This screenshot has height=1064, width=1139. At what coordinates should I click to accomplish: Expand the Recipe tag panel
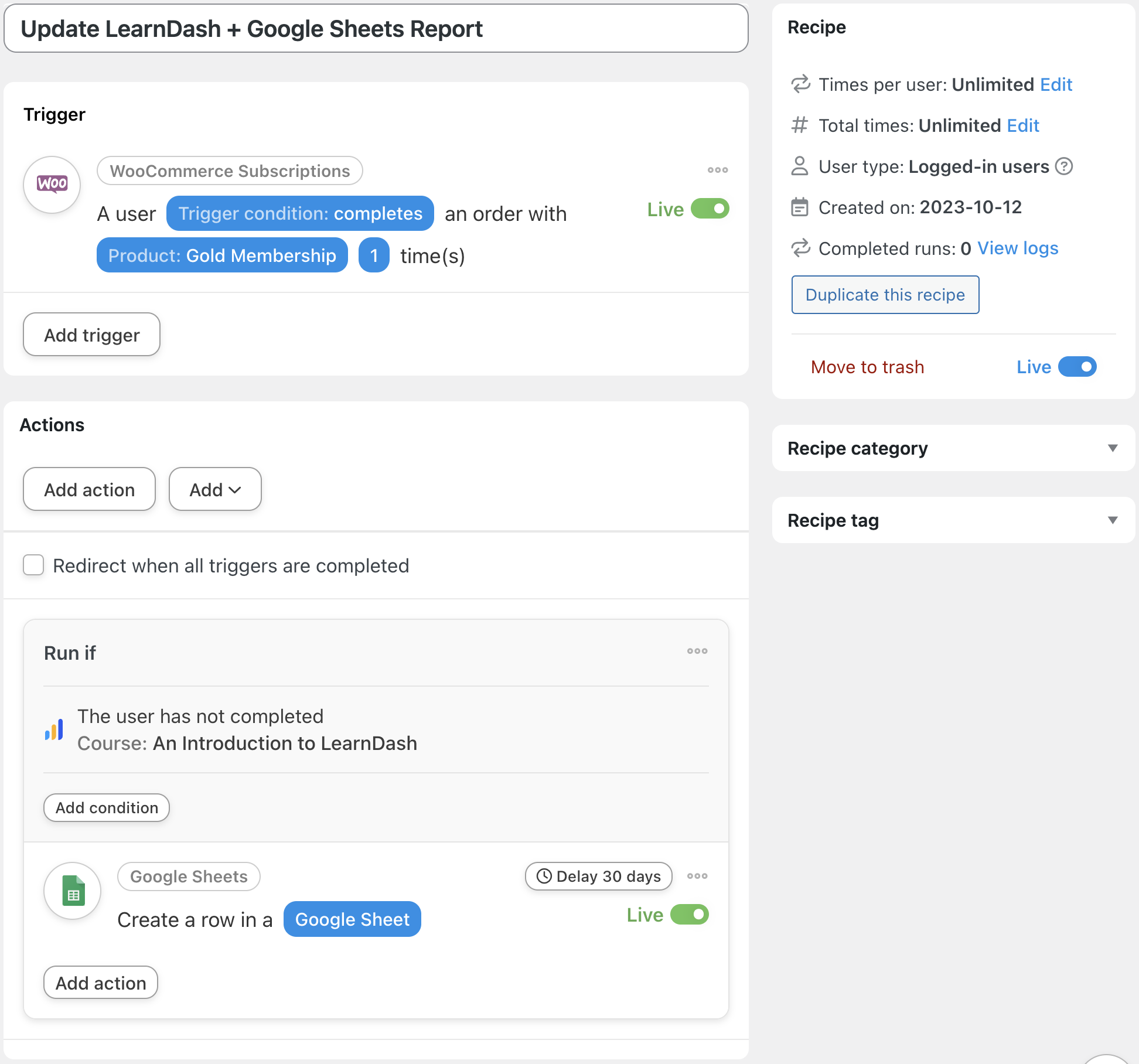[1112, 520]
